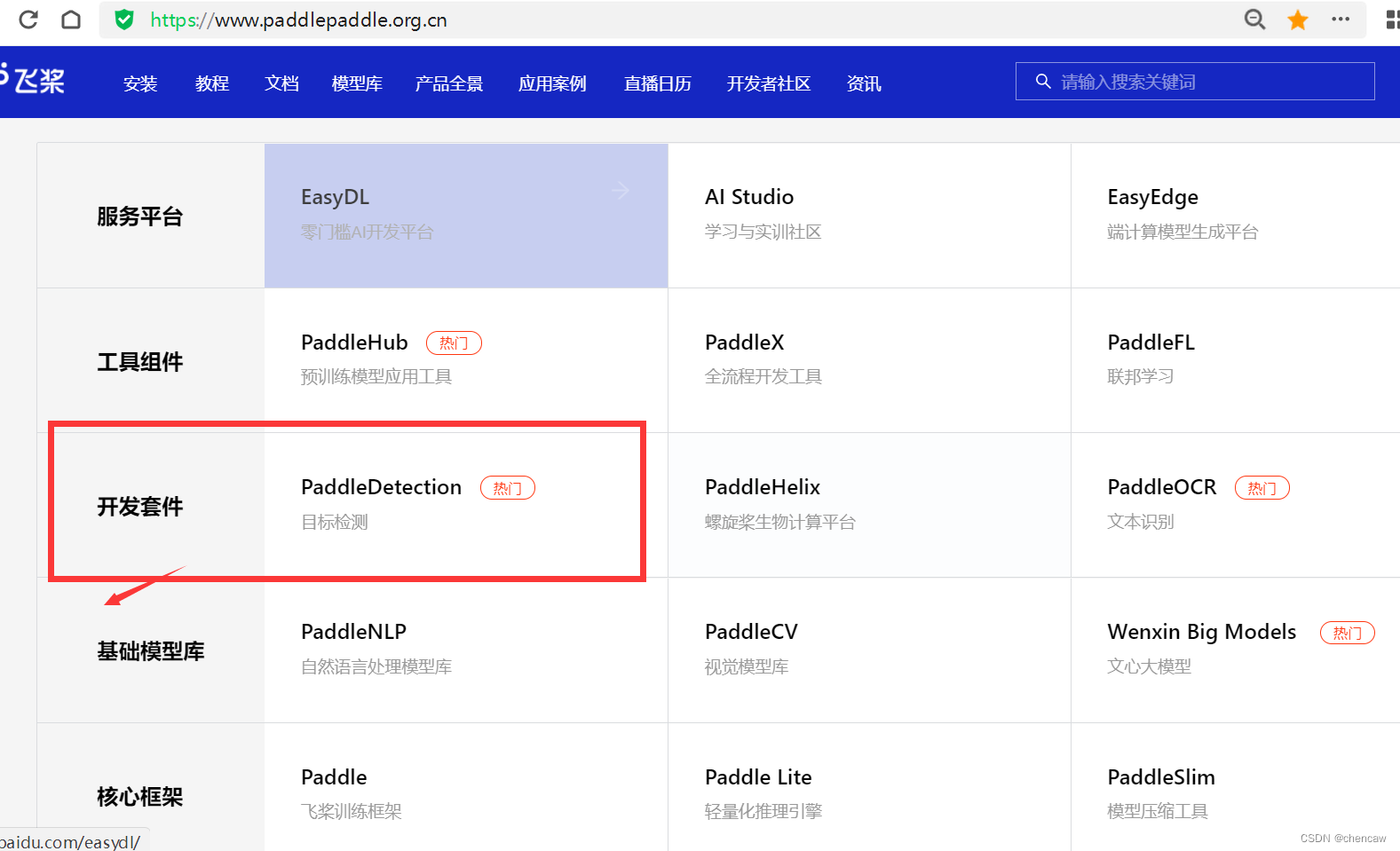Click the 热门 badge beside Wenxin Big Models
The width and height of the screenshot is (1400, 851).
1348,633
